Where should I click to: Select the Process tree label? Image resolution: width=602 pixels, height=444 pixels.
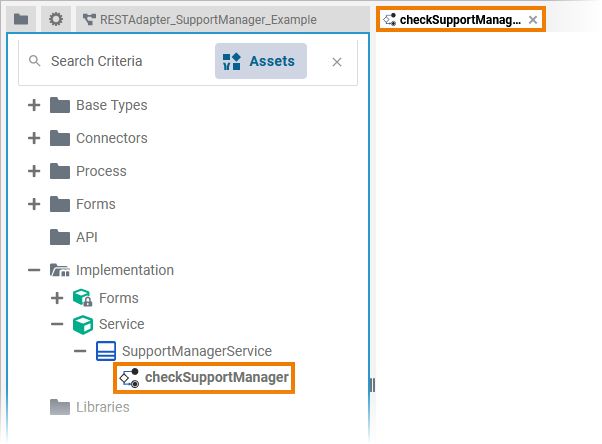click(x=101, y=171)
